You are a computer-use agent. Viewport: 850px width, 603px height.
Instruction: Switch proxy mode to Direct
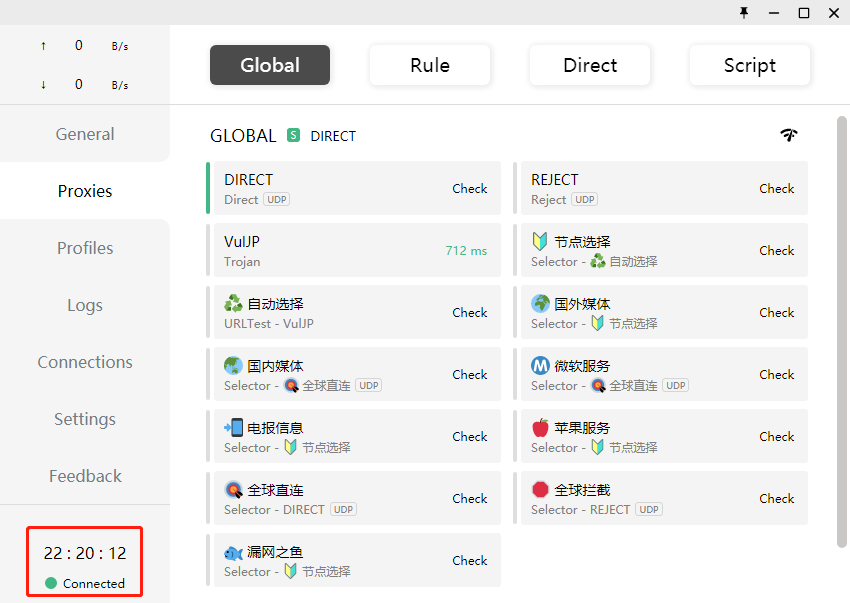(590, 65)
